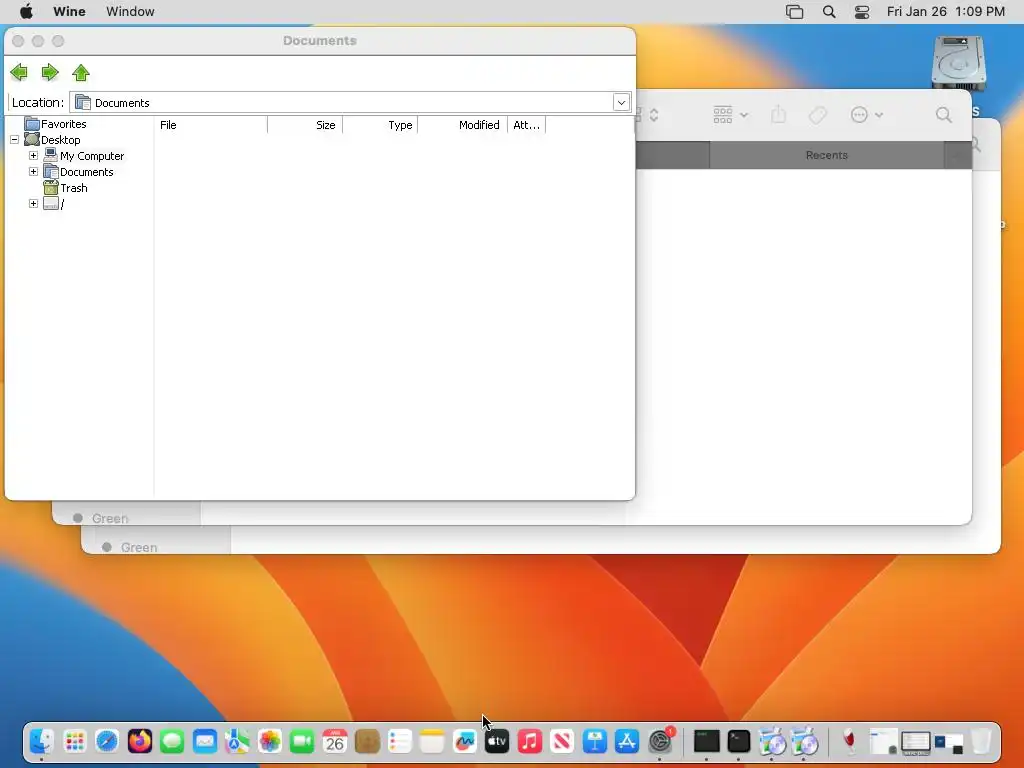The height and width of the screenshot is (768, 1024).
Task: Open Calendar from the Dock
Action: pos(334,742)
